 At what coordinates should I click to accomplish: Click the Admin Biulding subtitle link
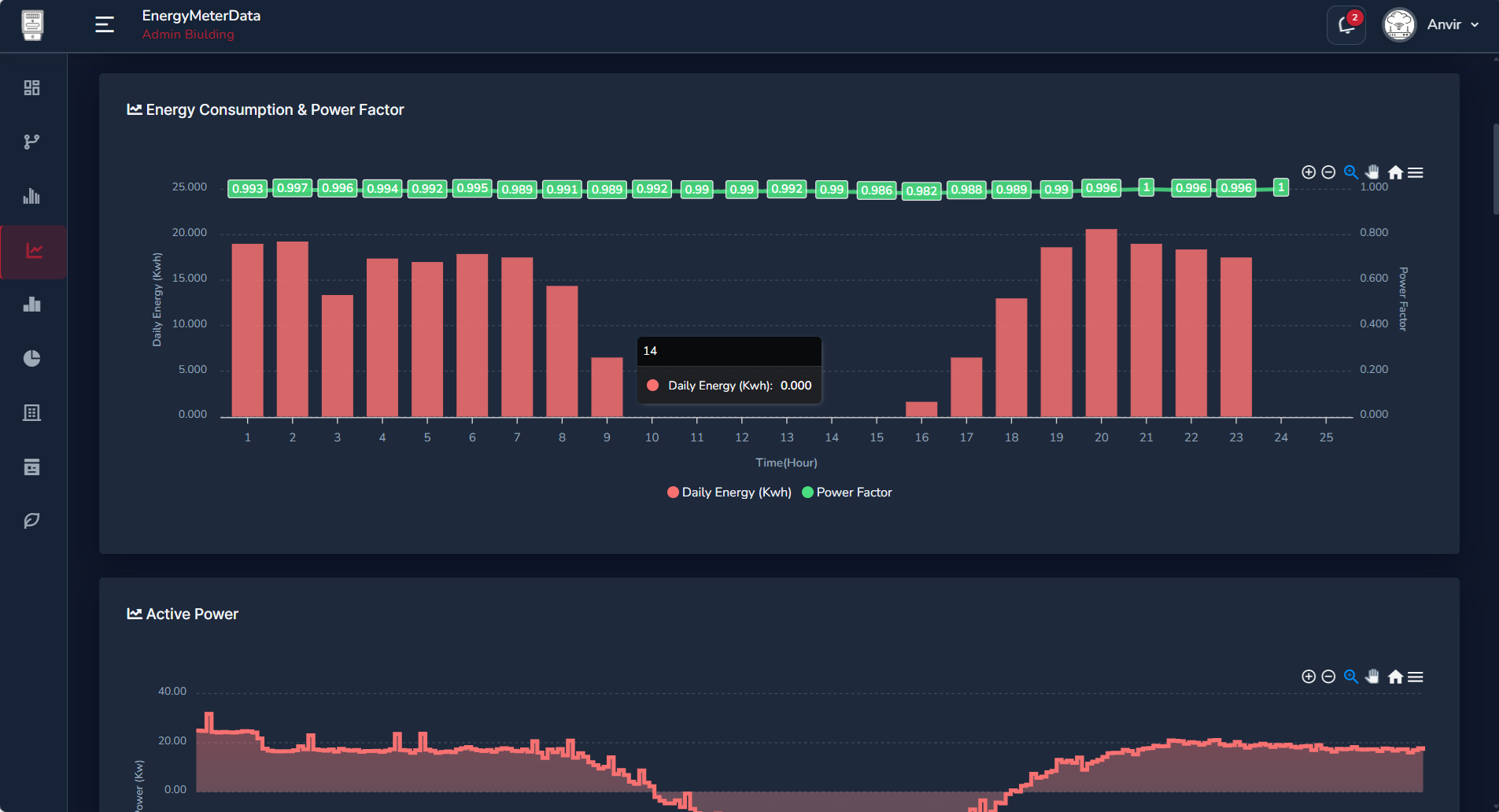click(188, 34)
